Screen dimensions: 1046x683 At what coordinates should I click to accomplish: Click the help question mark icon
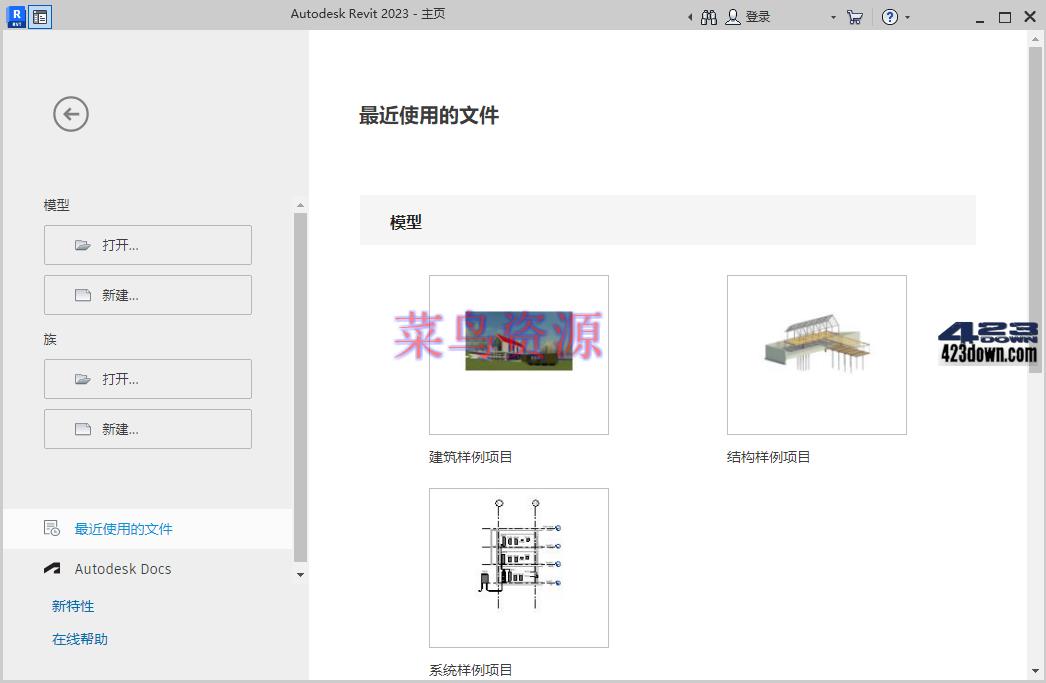(x=889, y=17)
